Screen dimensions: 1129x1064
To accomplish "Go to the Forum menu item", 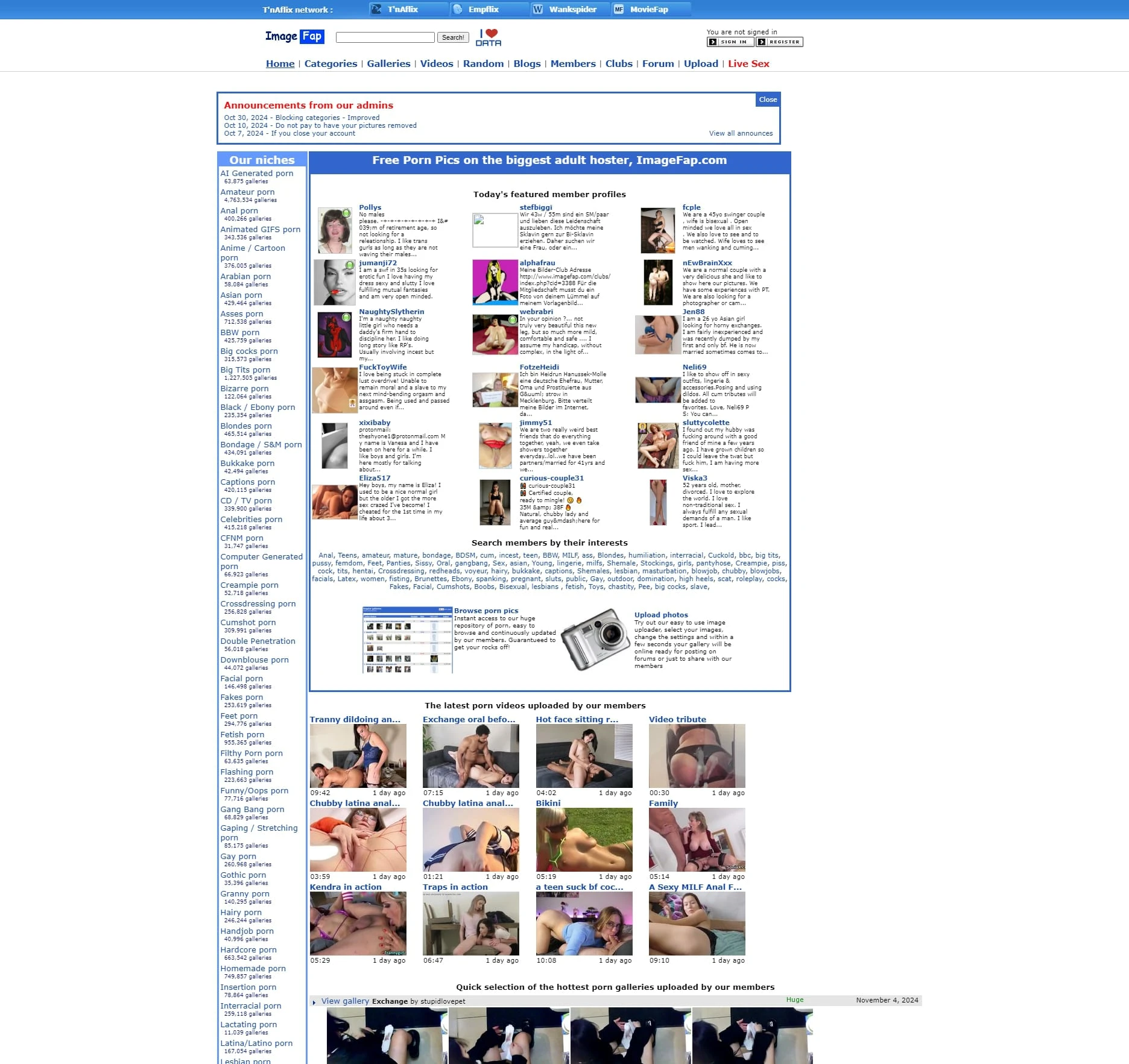I will [x=657, y=64].
